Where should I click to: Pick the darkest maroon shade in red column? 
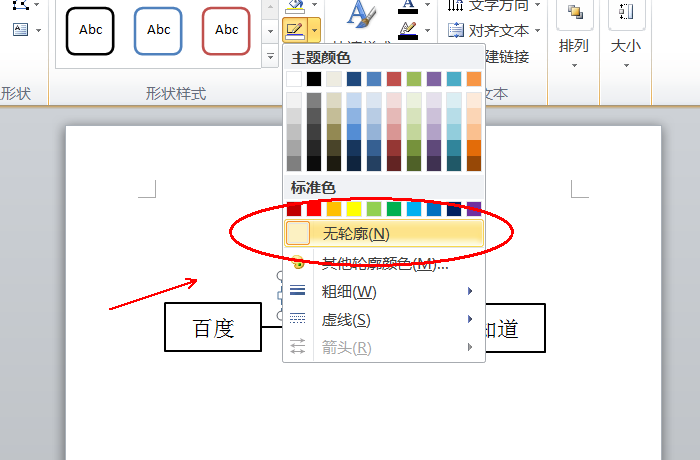(394, 163)
